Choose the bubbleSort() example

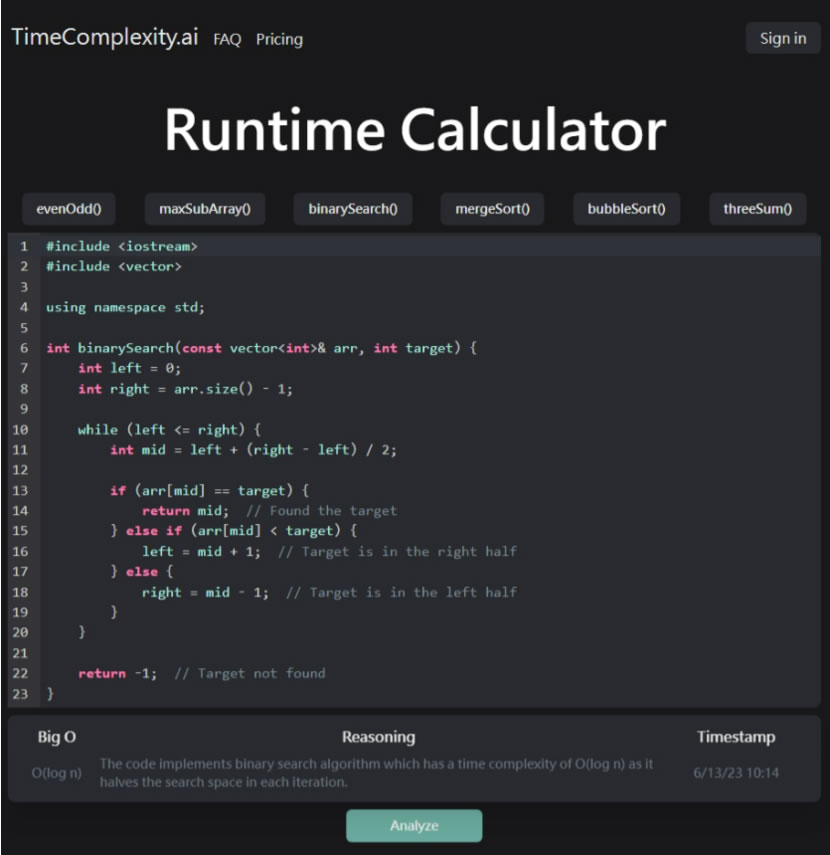coord(627,209)
